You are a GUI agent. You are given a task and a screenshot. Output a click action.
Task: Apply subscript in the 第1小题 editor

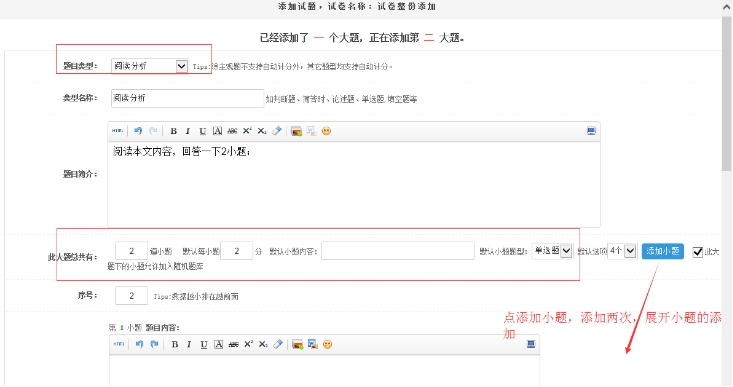click(x=263, y=344)
